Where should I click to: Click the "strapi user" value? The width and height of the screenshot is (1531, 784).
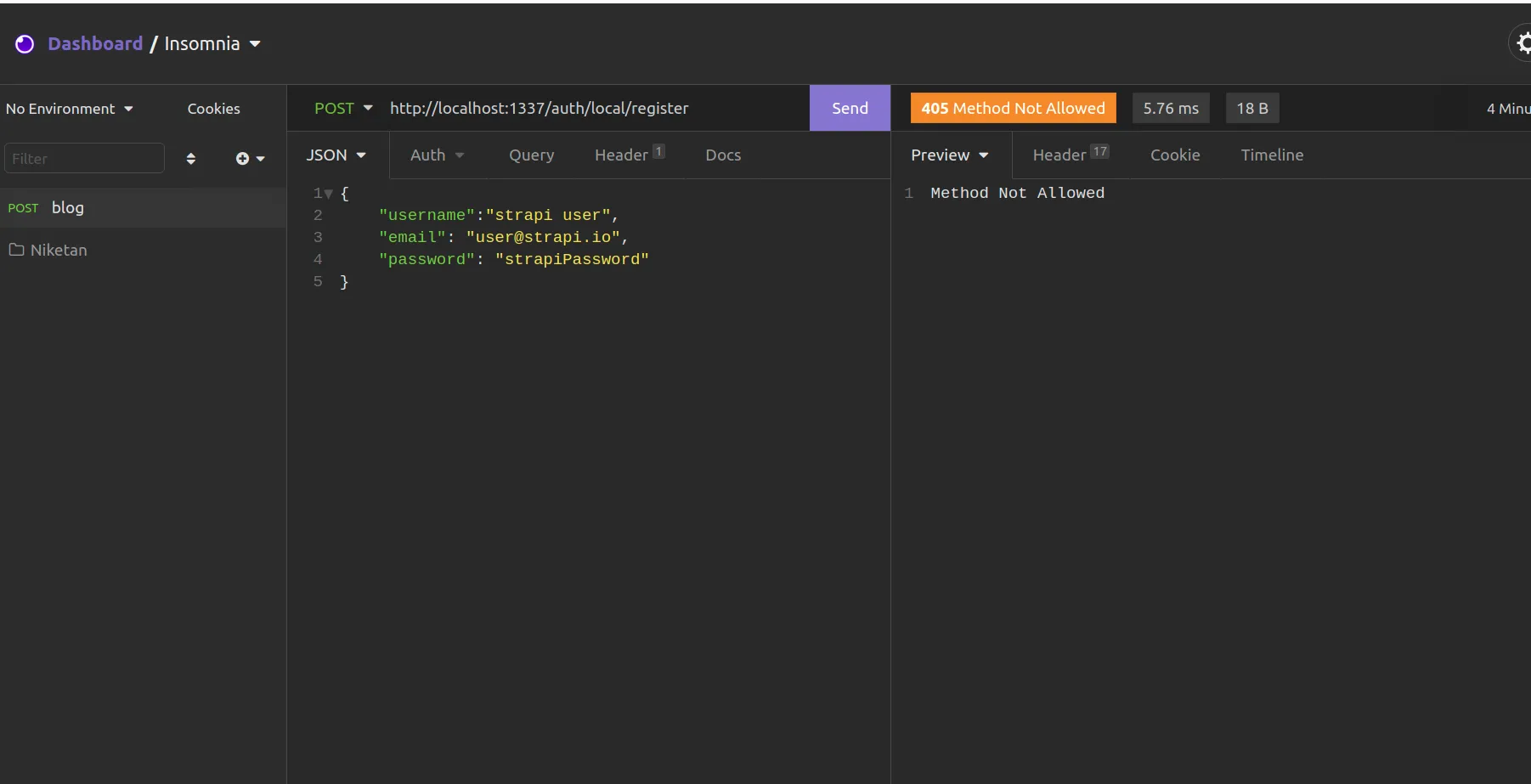pos(548,215)
